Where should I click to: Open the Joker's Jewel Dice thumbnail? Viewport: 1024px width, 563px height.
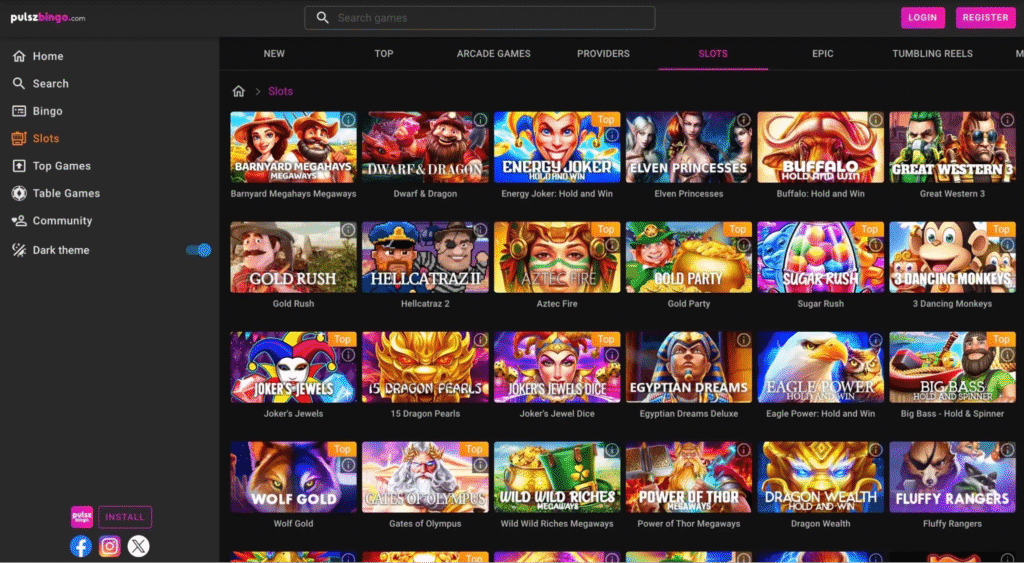[x=557, y=367]
